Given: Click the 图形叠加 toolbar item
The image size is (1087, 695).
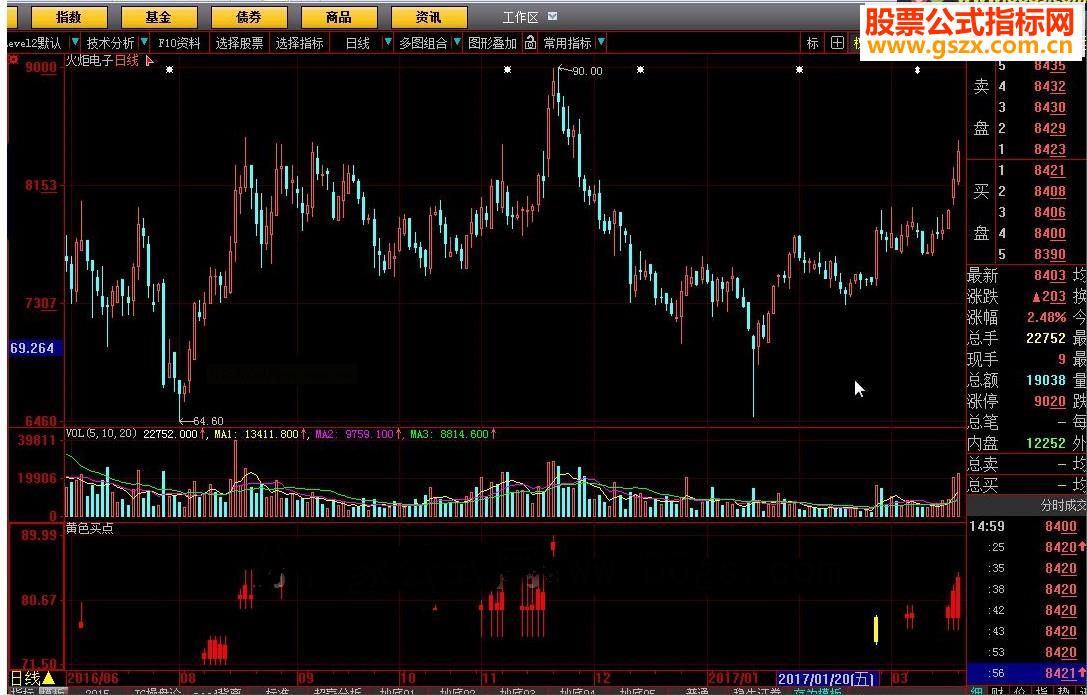Looking at the screenshot, I should coord(493,43).
